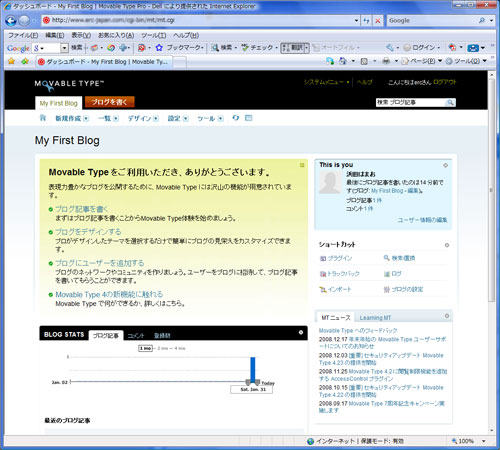The width and height of the screenshot is (500, 450).
Task: Open Movable Type 4の新機能に触れる link
Action: pos(109,294)
